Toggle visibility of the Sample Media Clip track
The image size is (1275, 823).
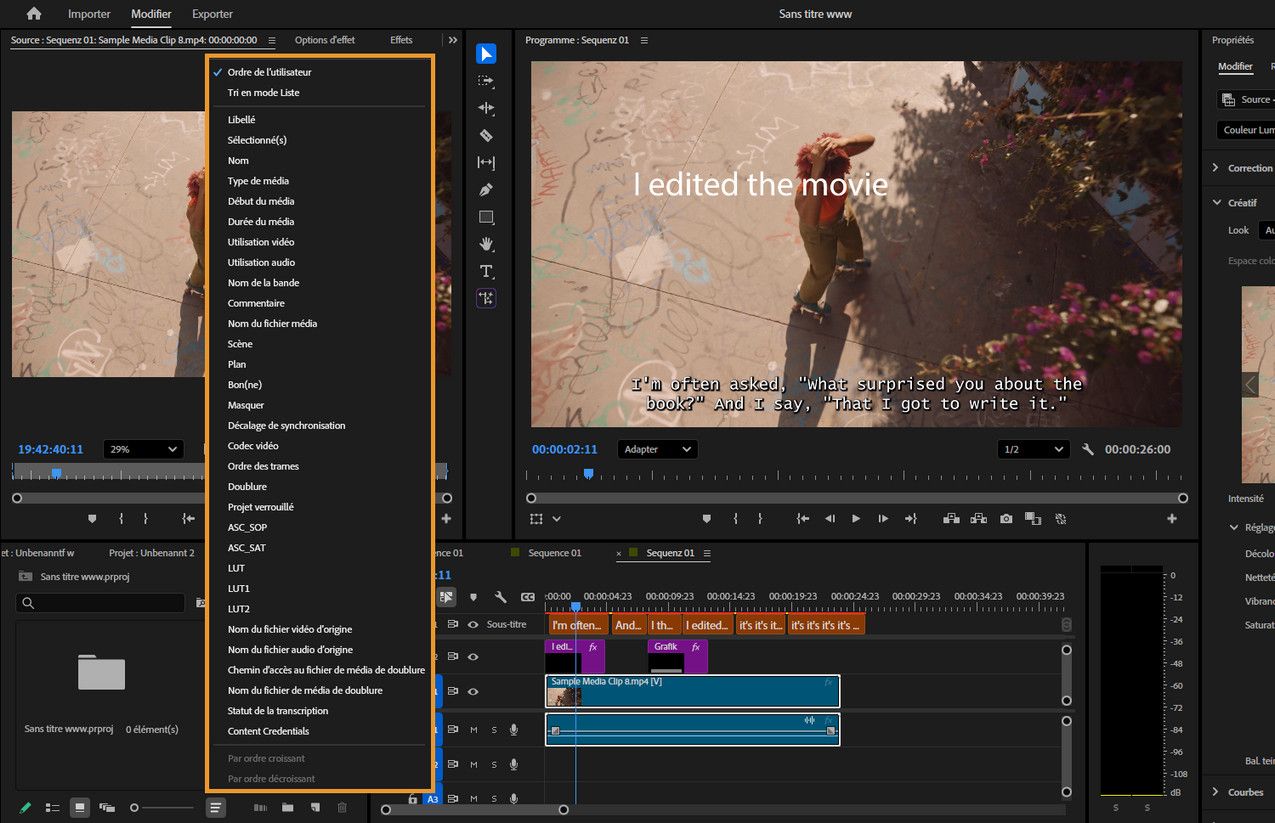point(473,691)
